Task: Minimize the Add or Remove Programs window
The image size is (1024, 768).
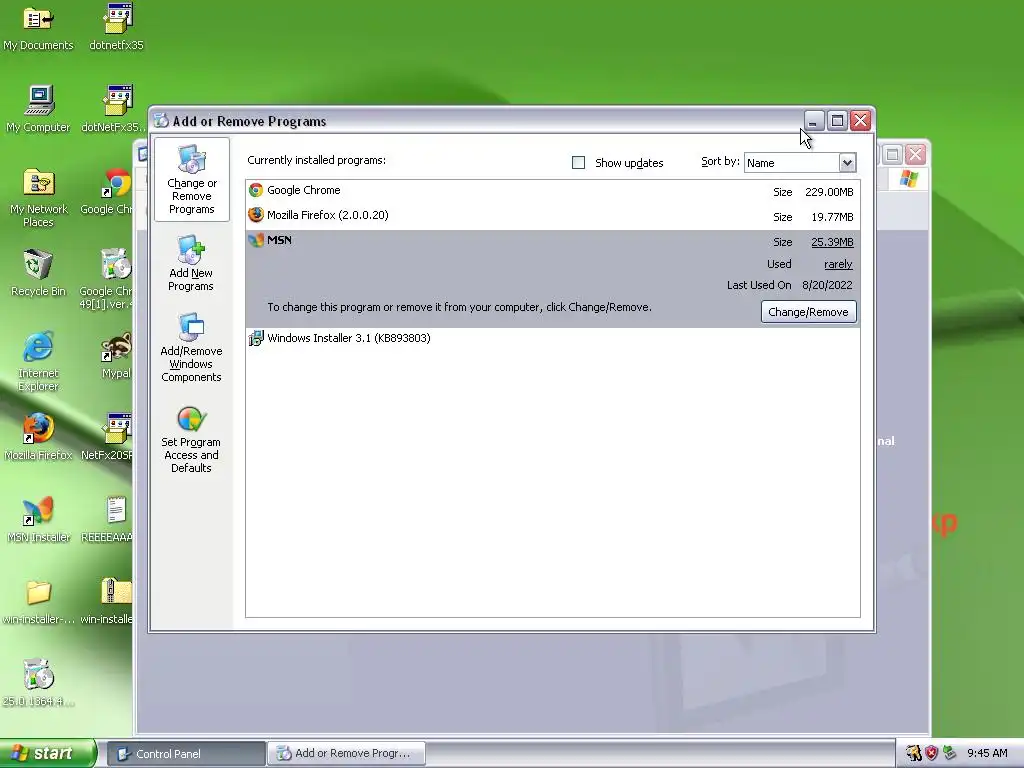Action: click(x=814, y=121)
